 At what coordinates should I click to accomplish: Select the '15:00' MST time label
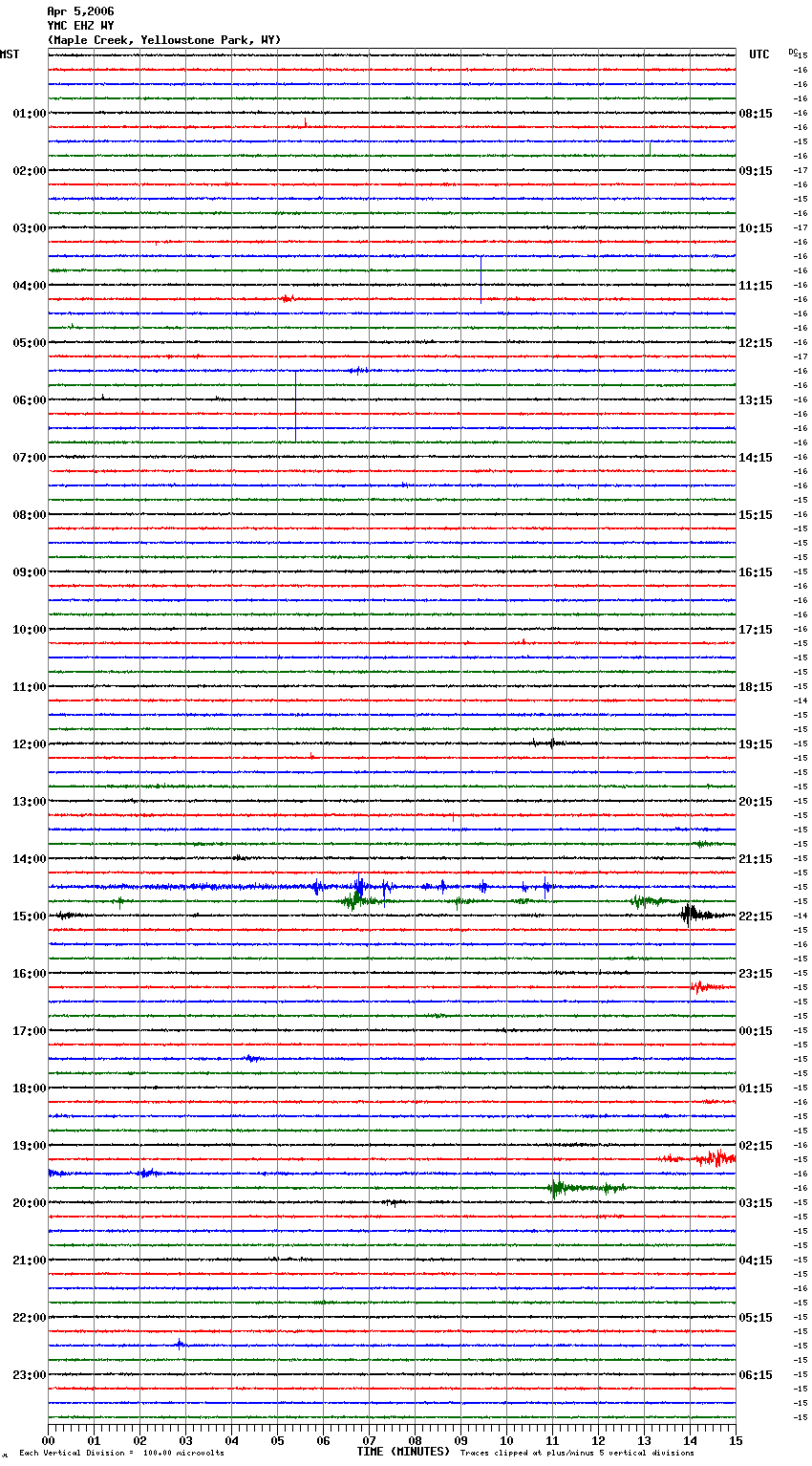point(30,916)
